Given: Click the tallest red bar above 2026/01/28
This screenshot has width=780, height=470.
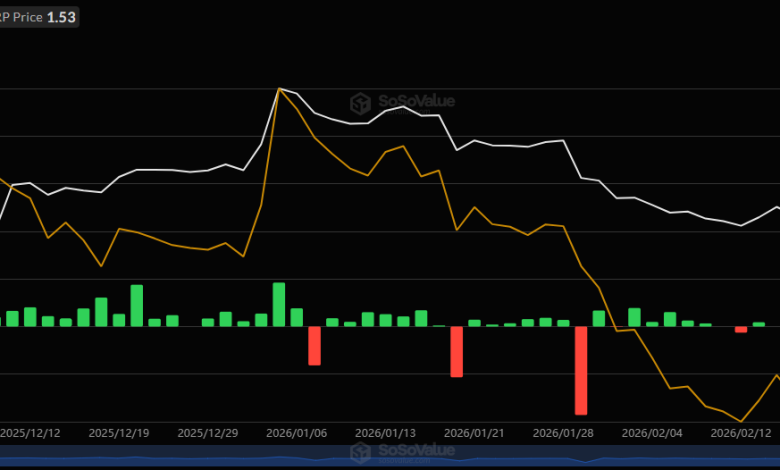Looking at the screenshot, I should (x=581, y=370).
